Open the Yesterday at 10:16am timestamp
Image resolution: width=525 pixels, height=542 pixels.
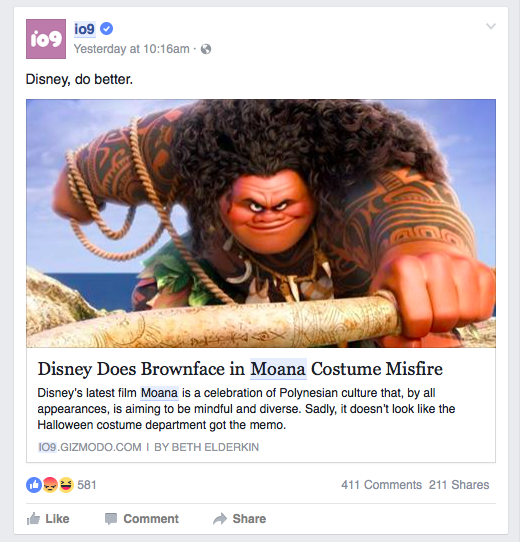click(x=132, y=49)
